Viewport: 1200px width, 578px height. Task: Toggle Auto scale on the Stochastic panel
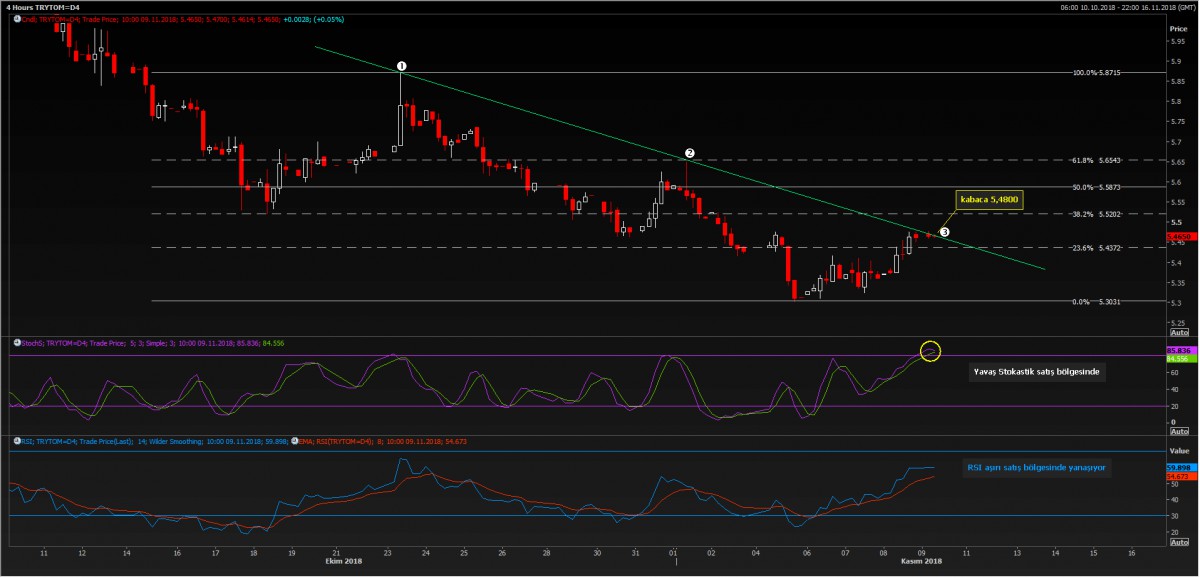[x=1179, y=431]
